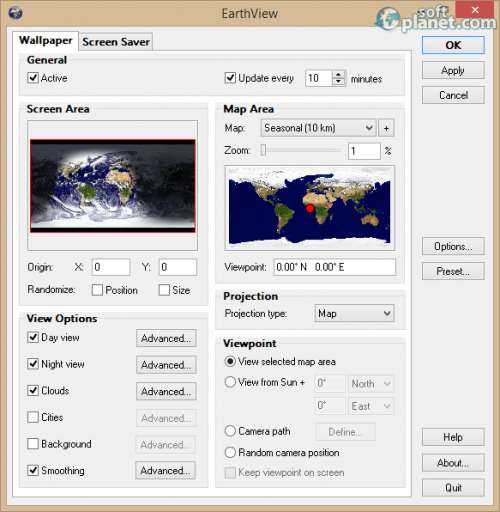Click the Viewpoint coordinates field

[x=335, y=267]
